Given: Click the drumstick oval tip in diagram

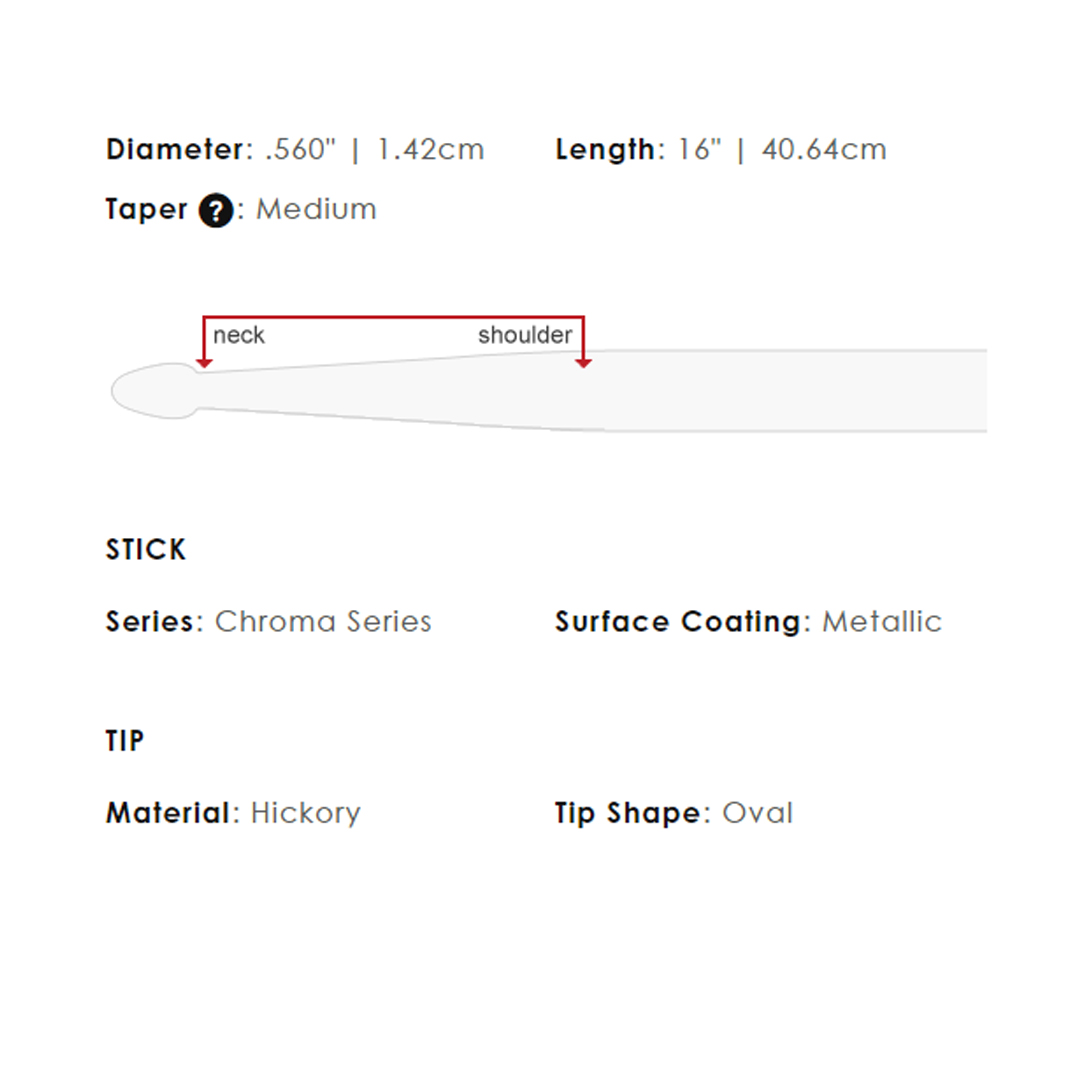Looking at the screenshot, I should pyautogui.click(x=156, y=391).
